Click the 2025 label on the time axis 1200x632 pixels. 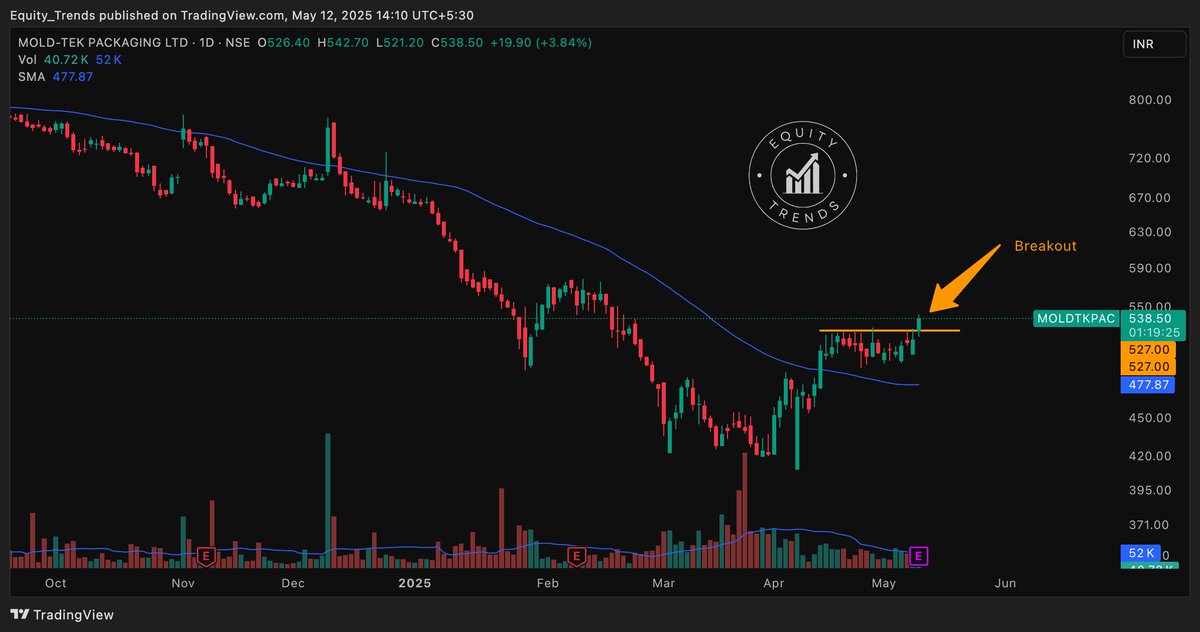[413, 583]
